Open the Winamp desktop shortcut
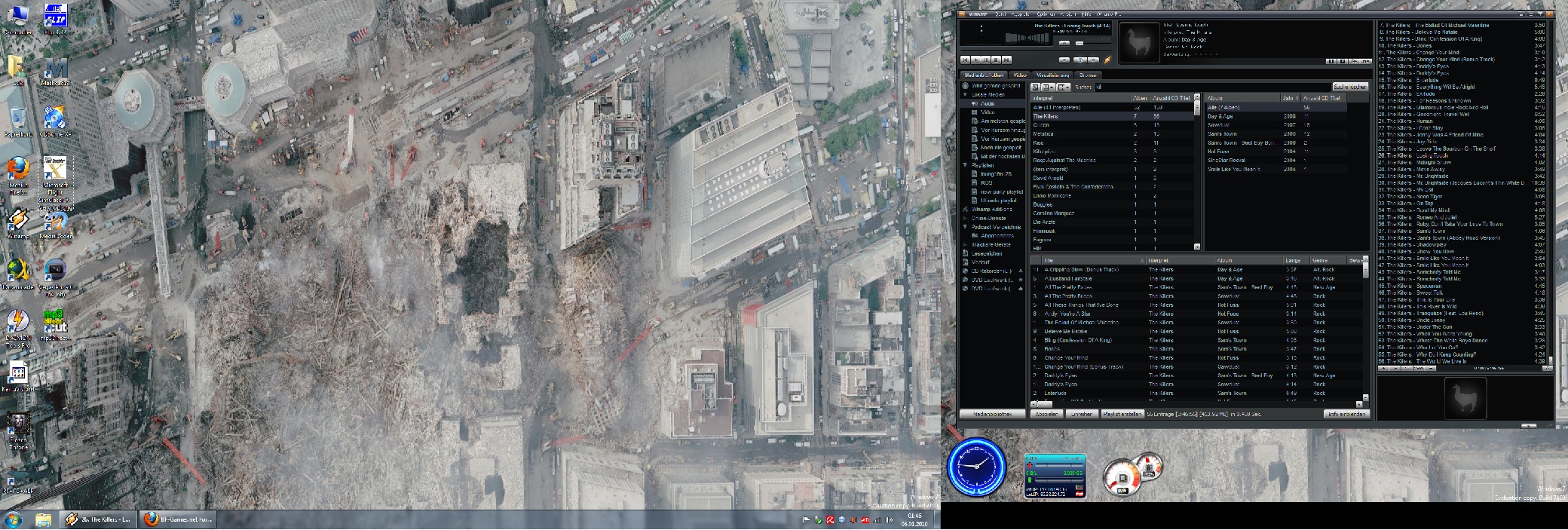Image resolution: width=1568 pixels, height=530 pixels. 18,224
